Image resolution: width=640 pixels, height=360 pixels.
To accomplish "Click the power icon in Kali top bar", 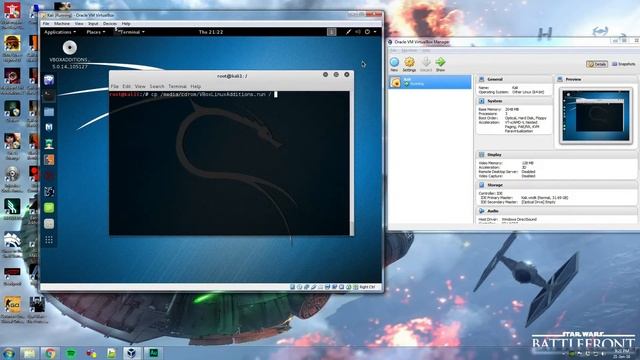I will tap(367, 32).
